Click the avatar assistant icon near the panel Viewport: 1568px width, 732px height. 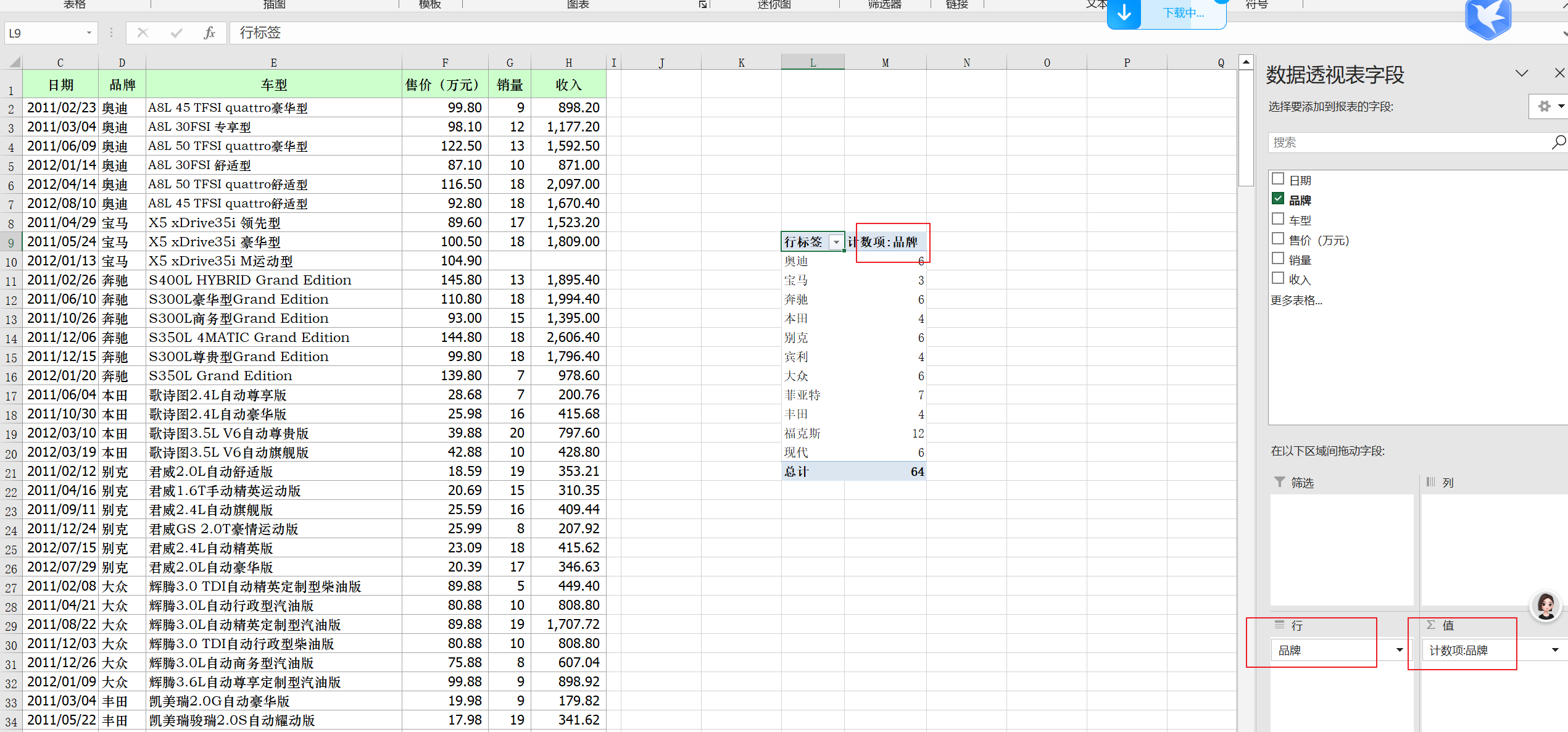[1545, 606]
